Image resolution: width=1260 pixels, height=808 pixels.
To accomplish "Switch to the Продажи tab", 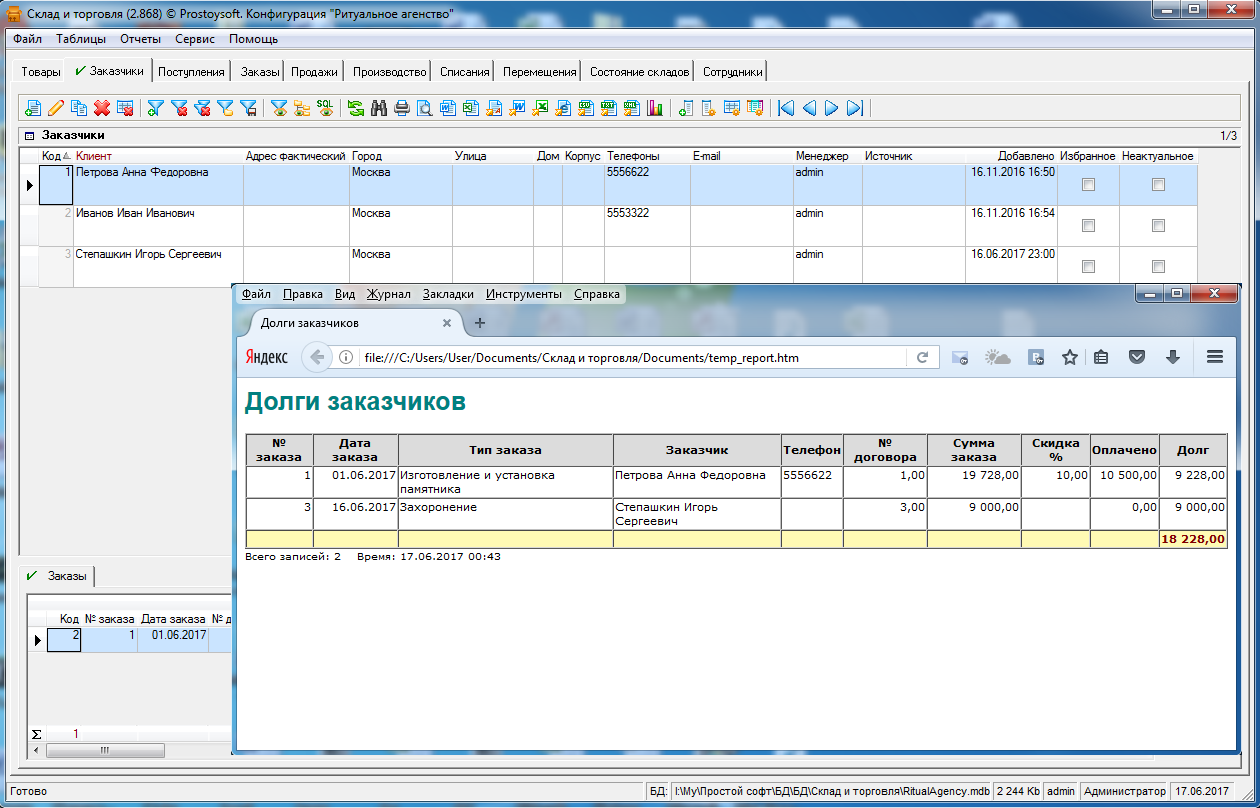I will click(314, 72).
